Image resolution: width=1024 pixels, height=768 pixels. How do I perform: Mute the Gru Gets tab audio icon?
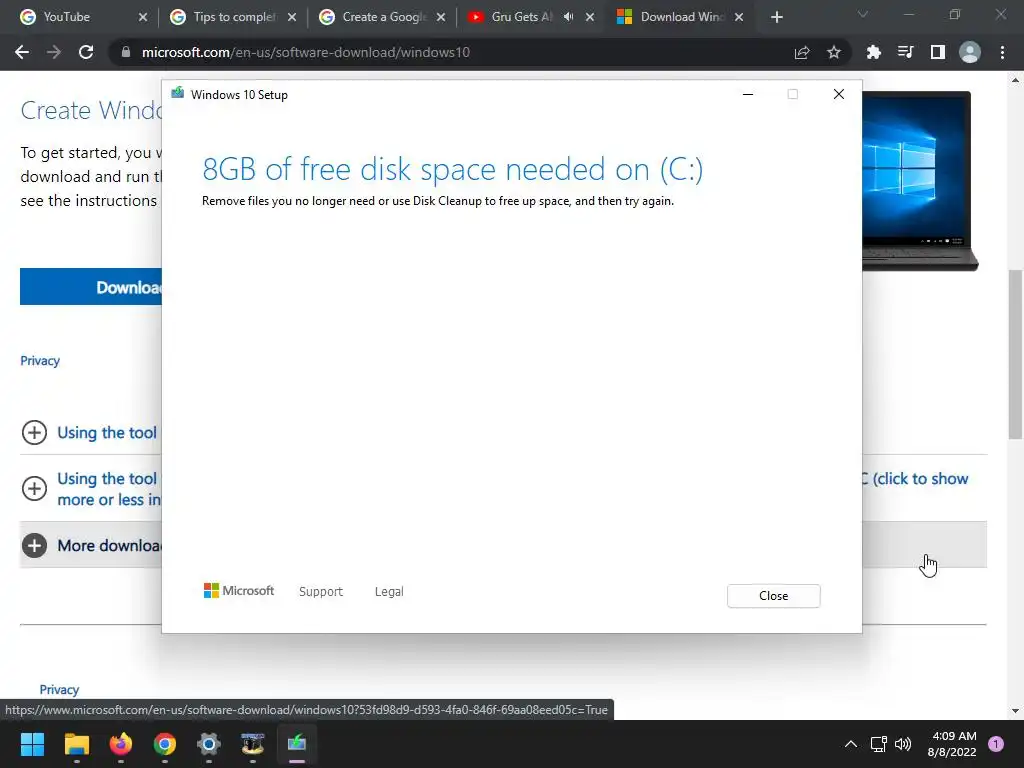point(568,17)
